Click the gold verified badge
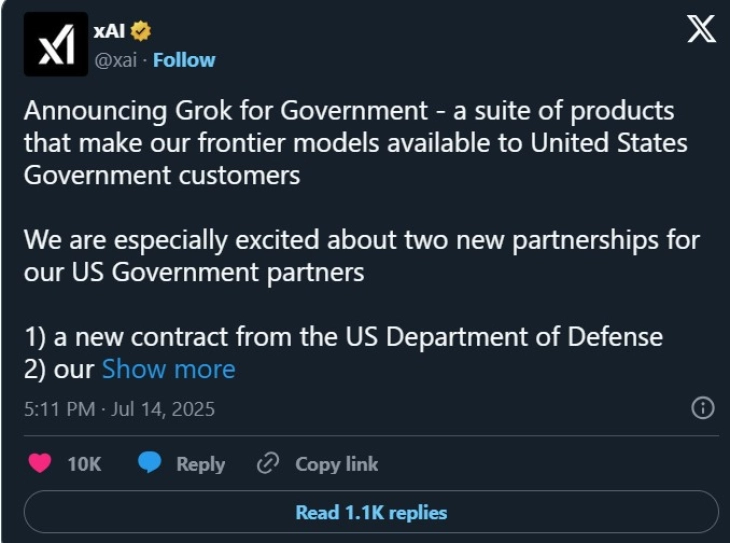Image resolution: width=730 pixels, height=543 pixels. pyautogui.click(x=141, y=31)
